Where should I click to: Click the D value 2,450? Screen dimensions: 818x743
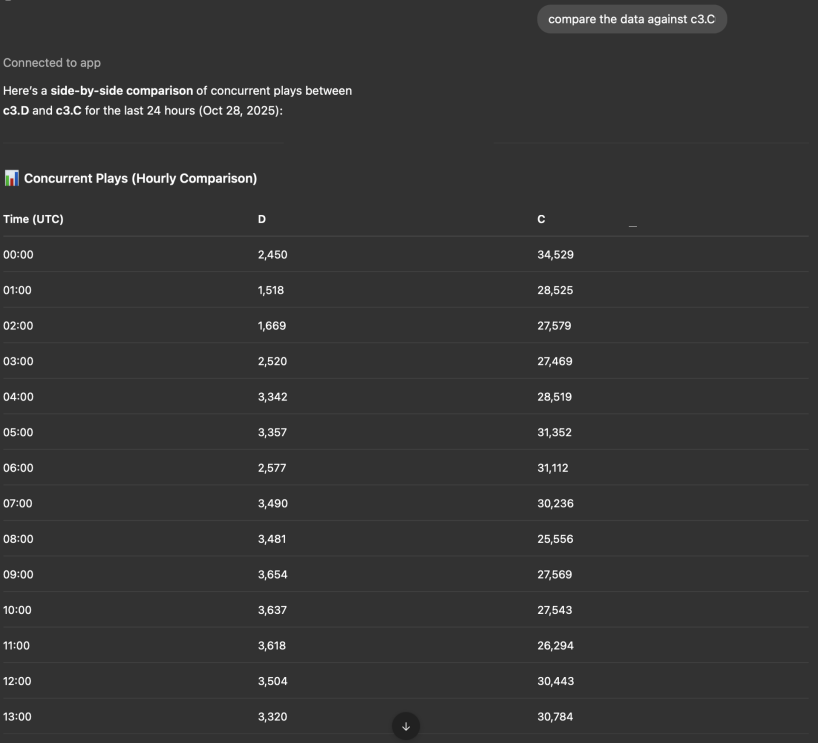(272, 255)
